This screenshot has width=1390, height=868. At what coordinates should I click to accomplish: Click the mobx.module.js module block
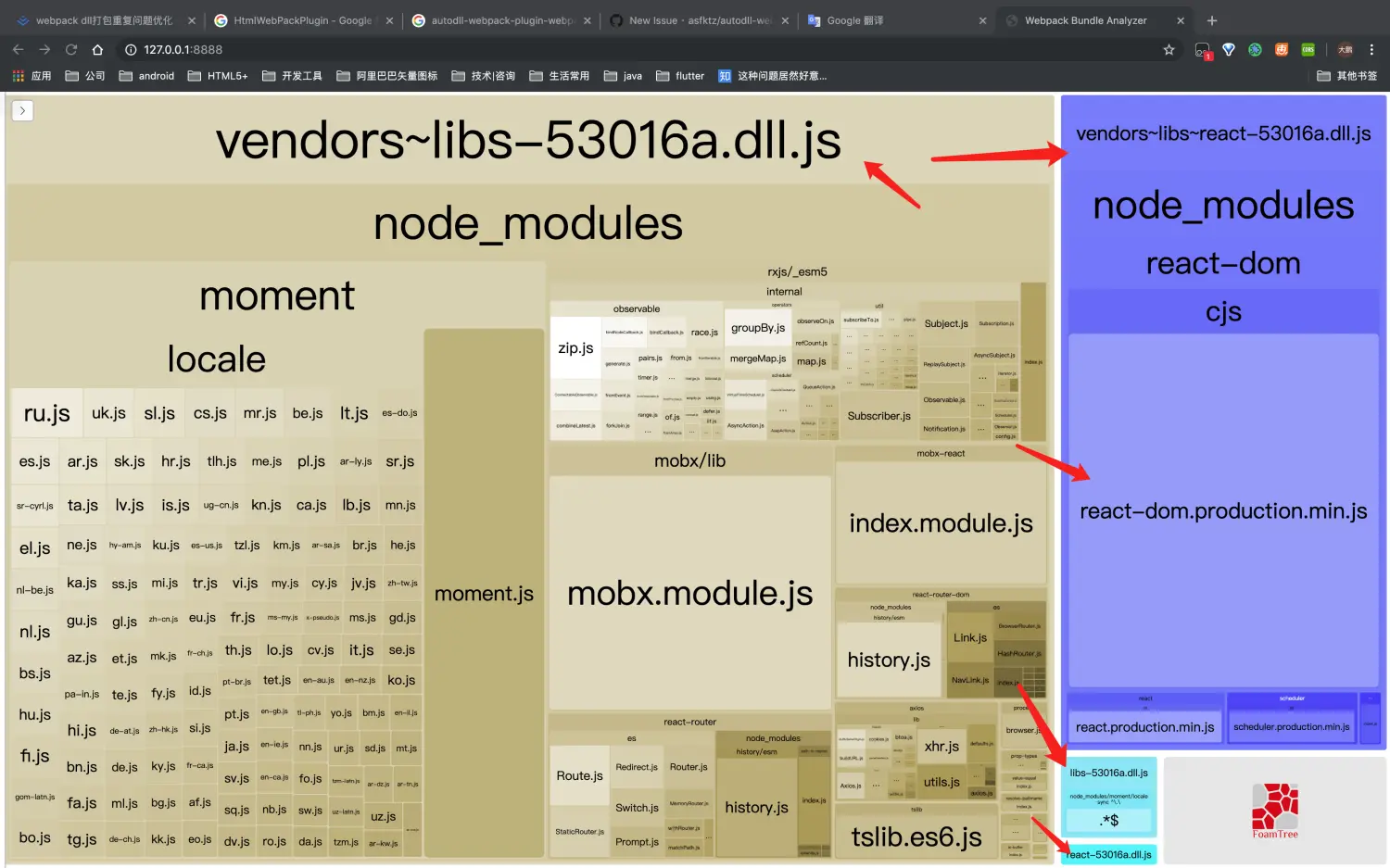click(x=689, y=594)
